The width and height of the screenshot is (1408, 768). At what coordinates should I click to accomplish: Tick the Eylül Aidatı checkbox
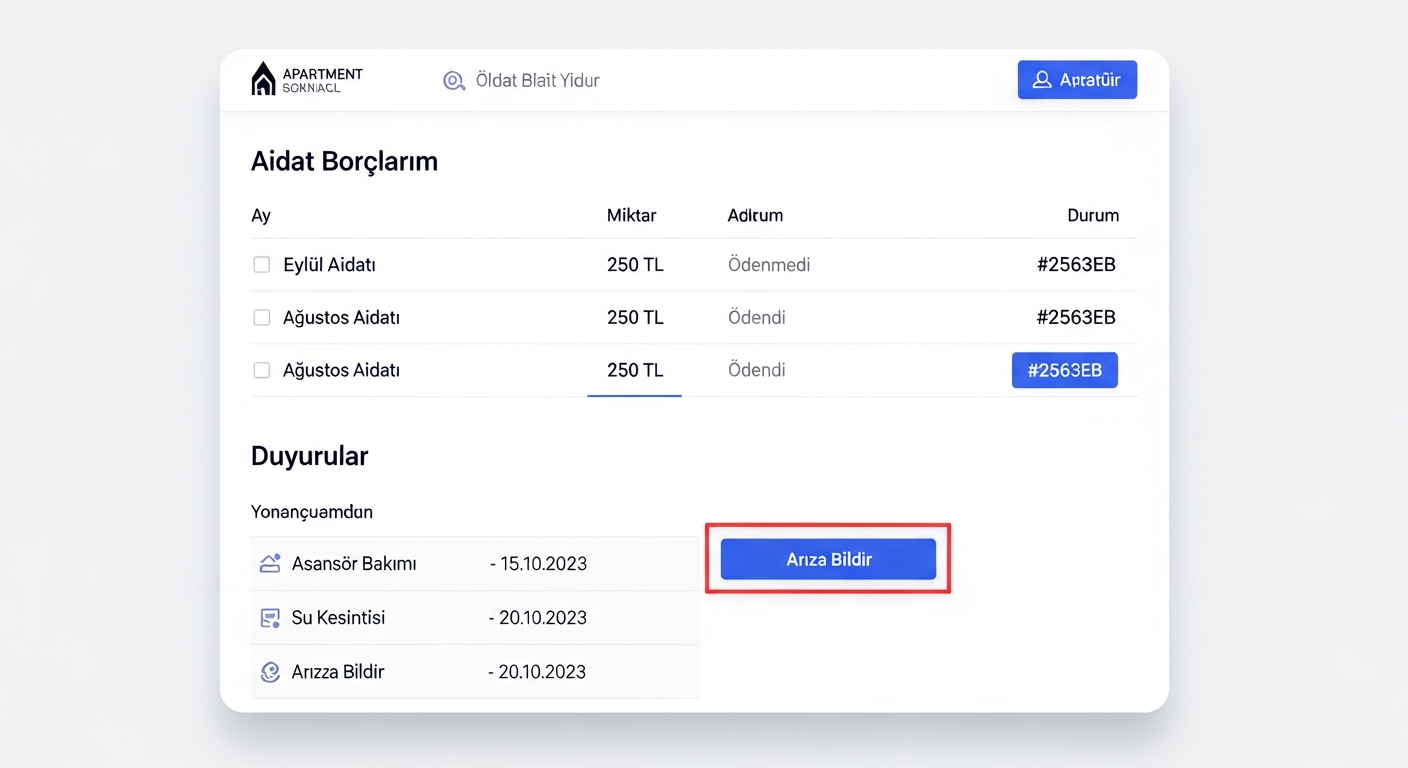[262, 265]
